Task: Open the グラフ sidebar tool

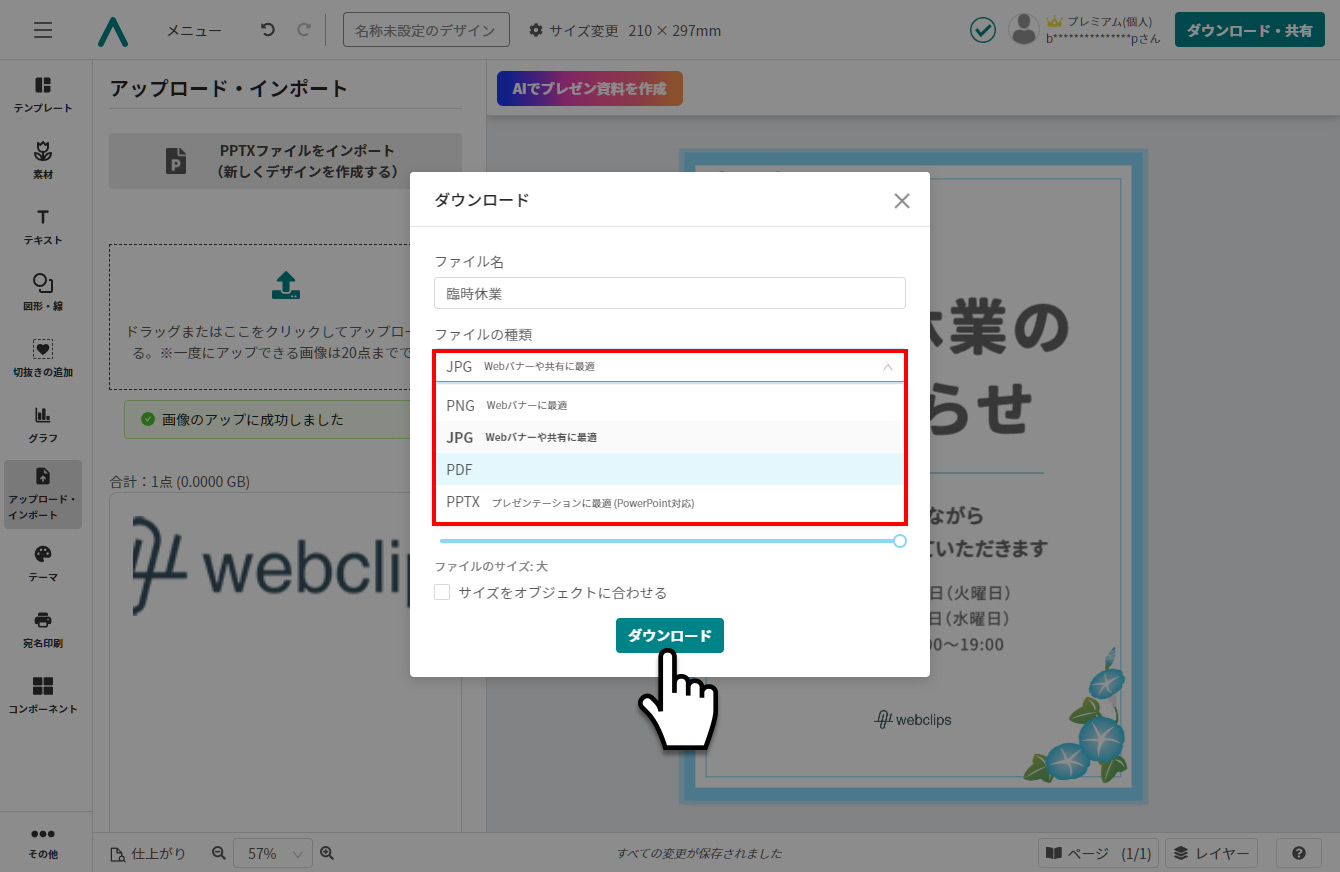Action: click(43, 424)
